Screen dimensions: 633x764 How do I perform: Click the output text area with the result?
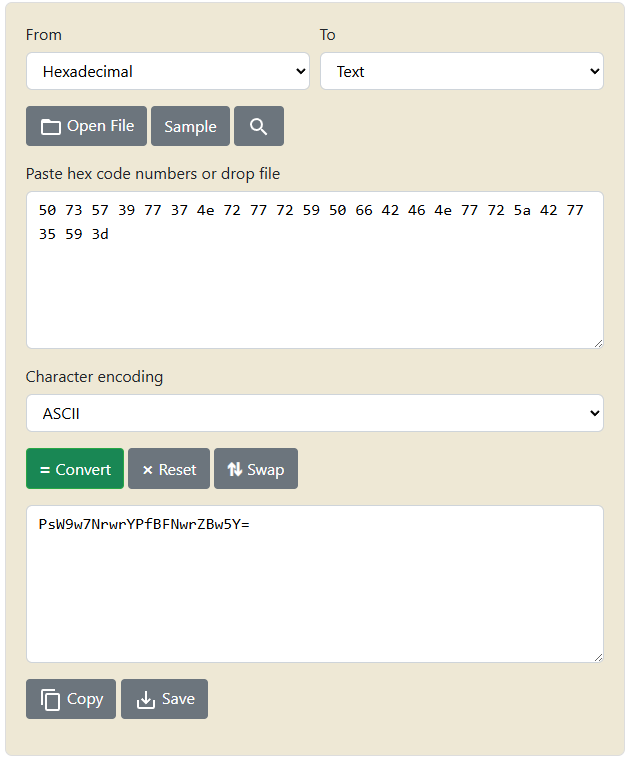tap(314, 600)
